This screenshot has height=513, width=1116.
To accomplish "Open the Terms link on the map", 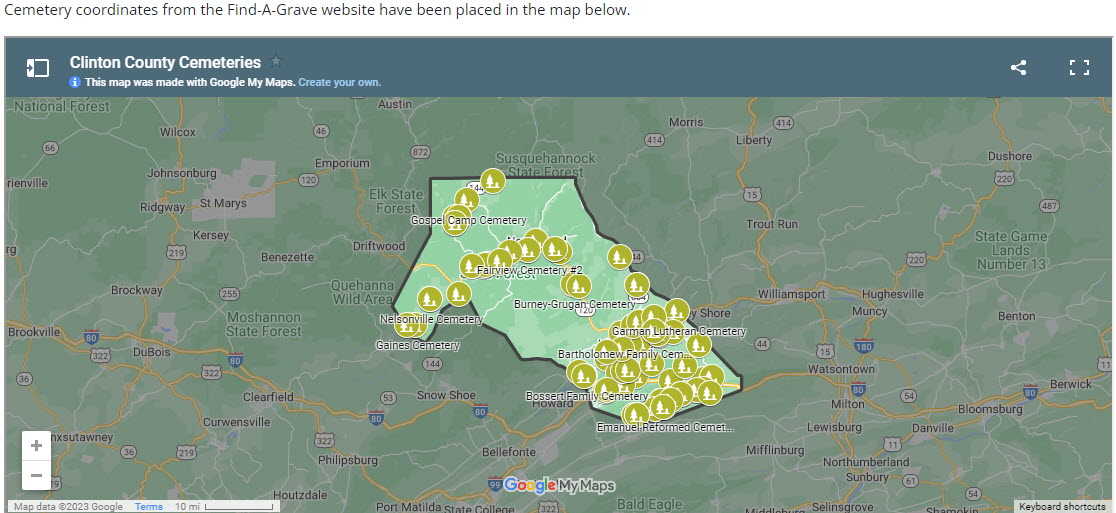I will click(149, 507).
